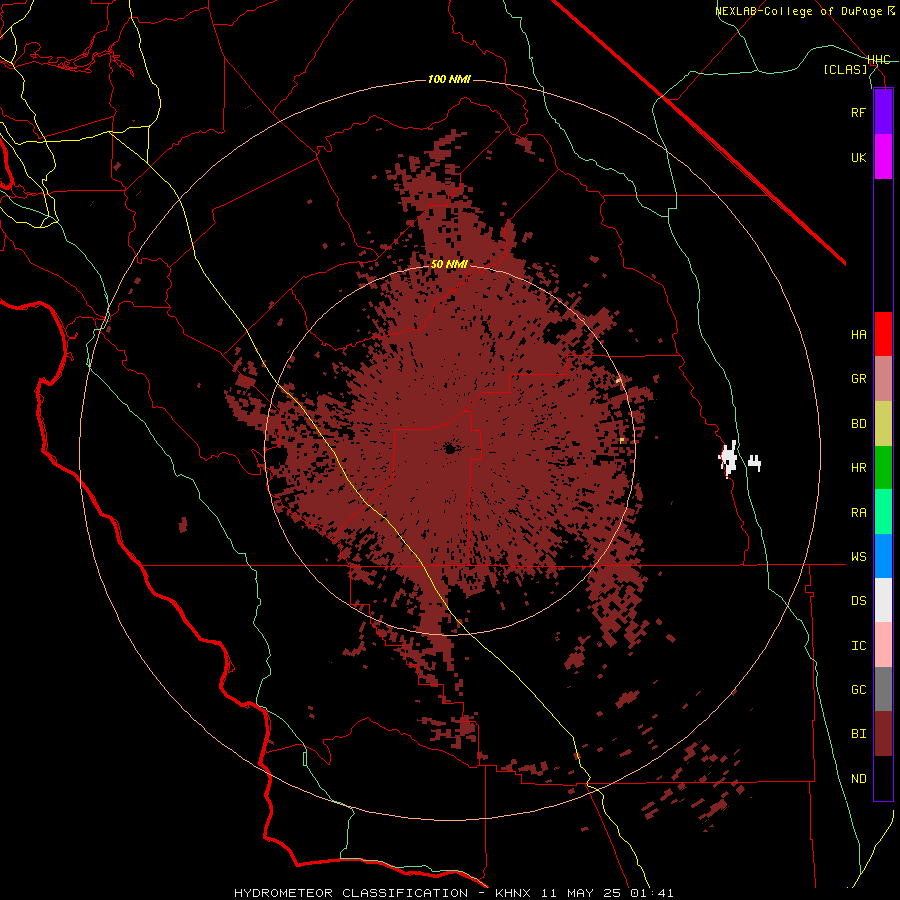Click the IC legend label

pyautogui.click(x=858, y=646)
